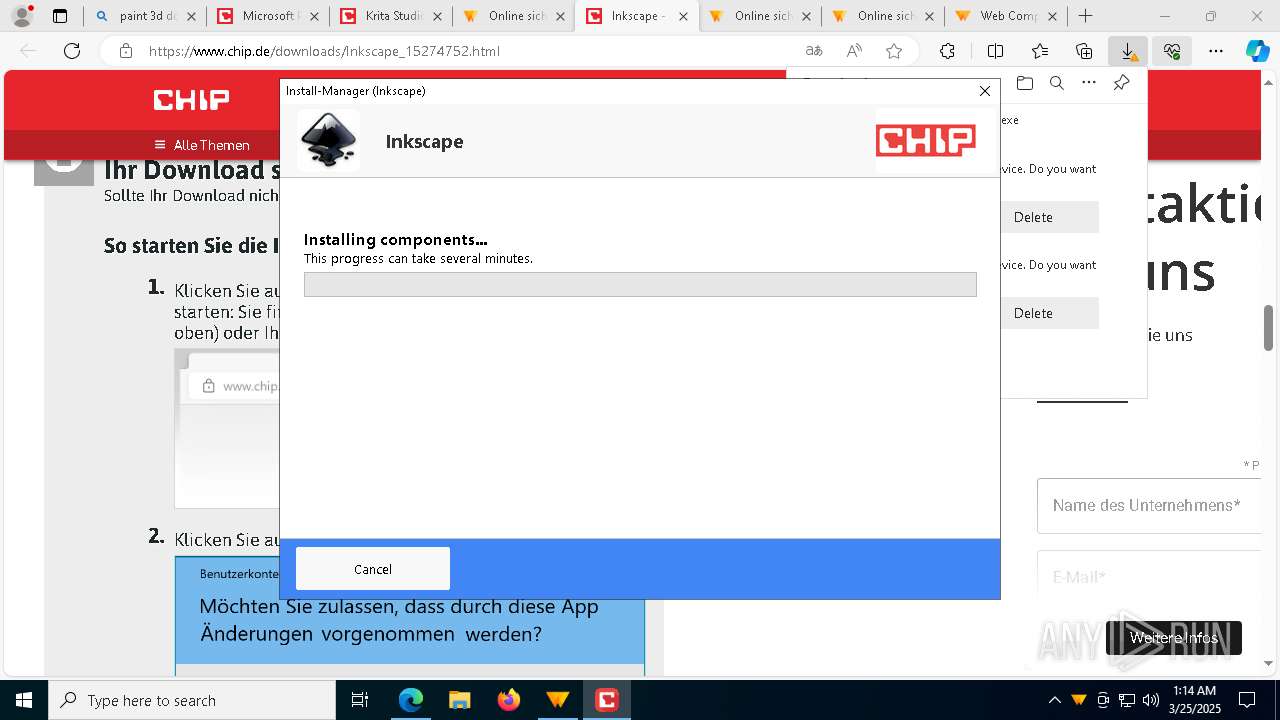This screenshot has width=1280, height=720.
Task: Click the address bar URL
Action: (x=324, y=51)
